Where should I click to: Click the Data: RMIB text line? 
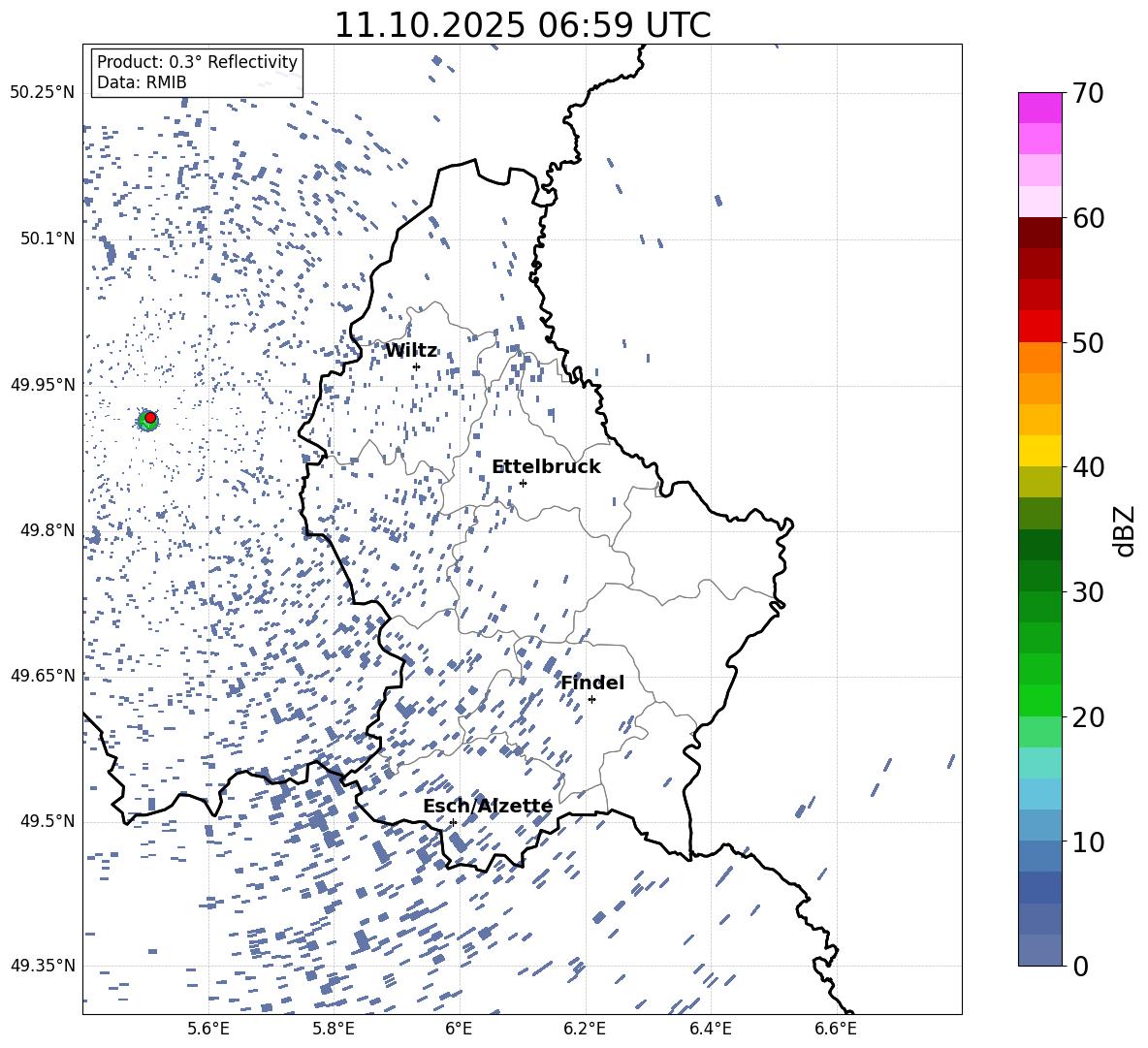point(142,83)
